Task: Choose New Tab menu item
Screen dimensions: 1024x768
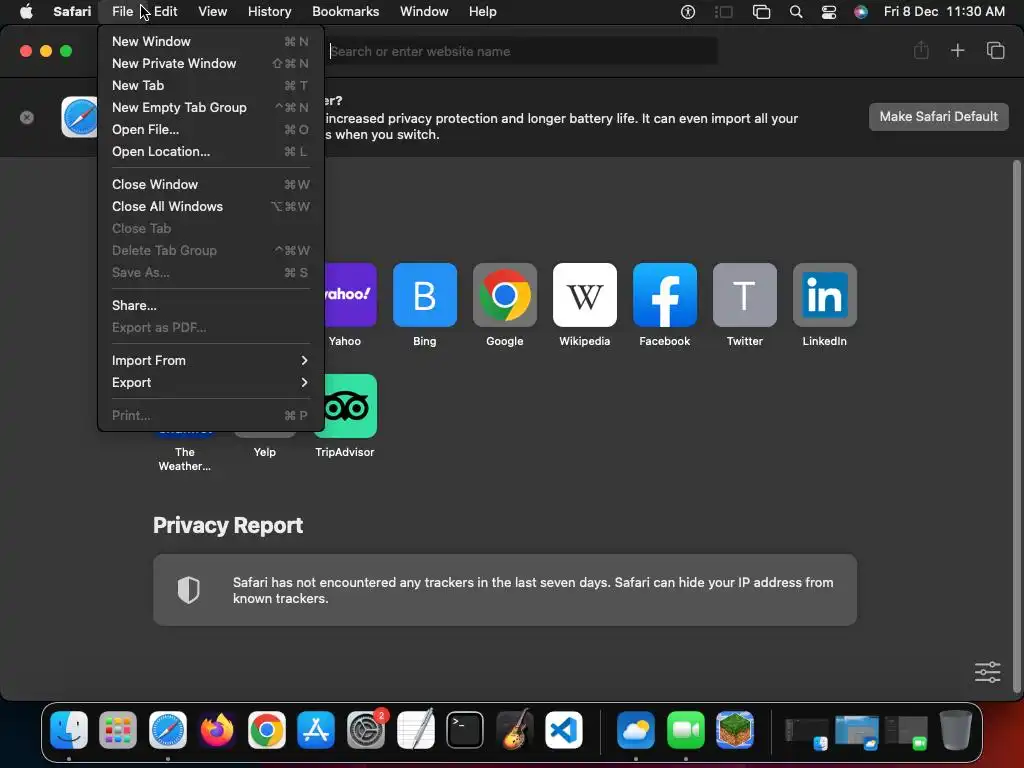Action: (x=210, y=86)
